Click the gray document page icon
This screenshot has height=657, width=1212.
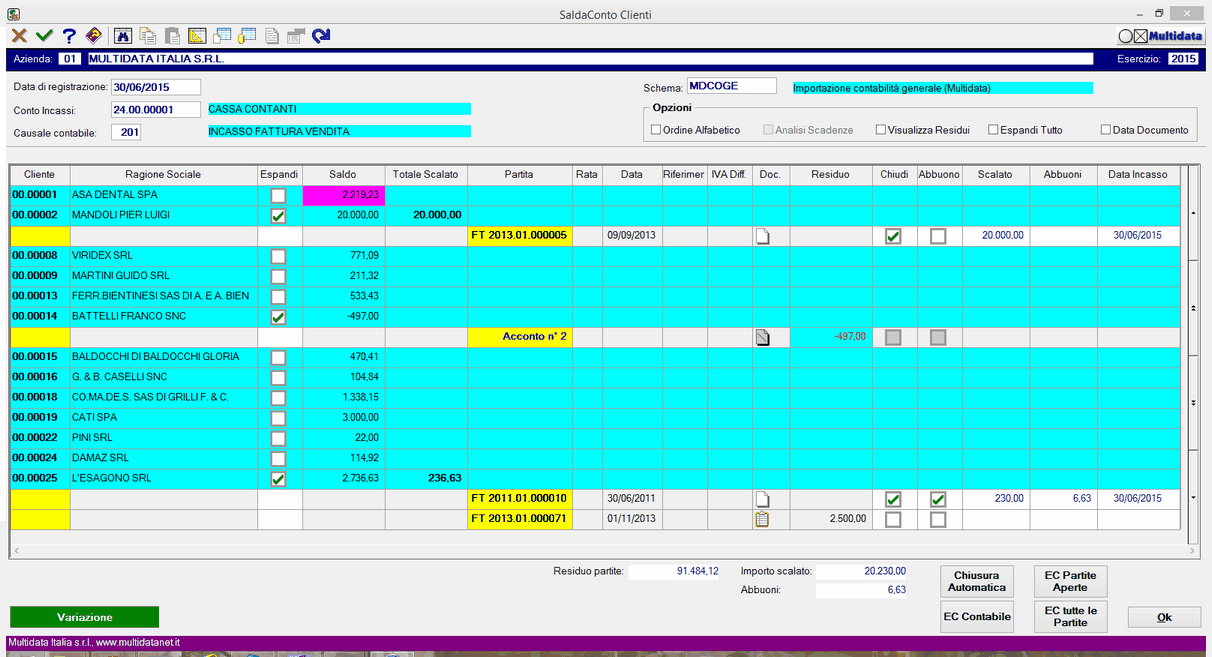[272, 36]
